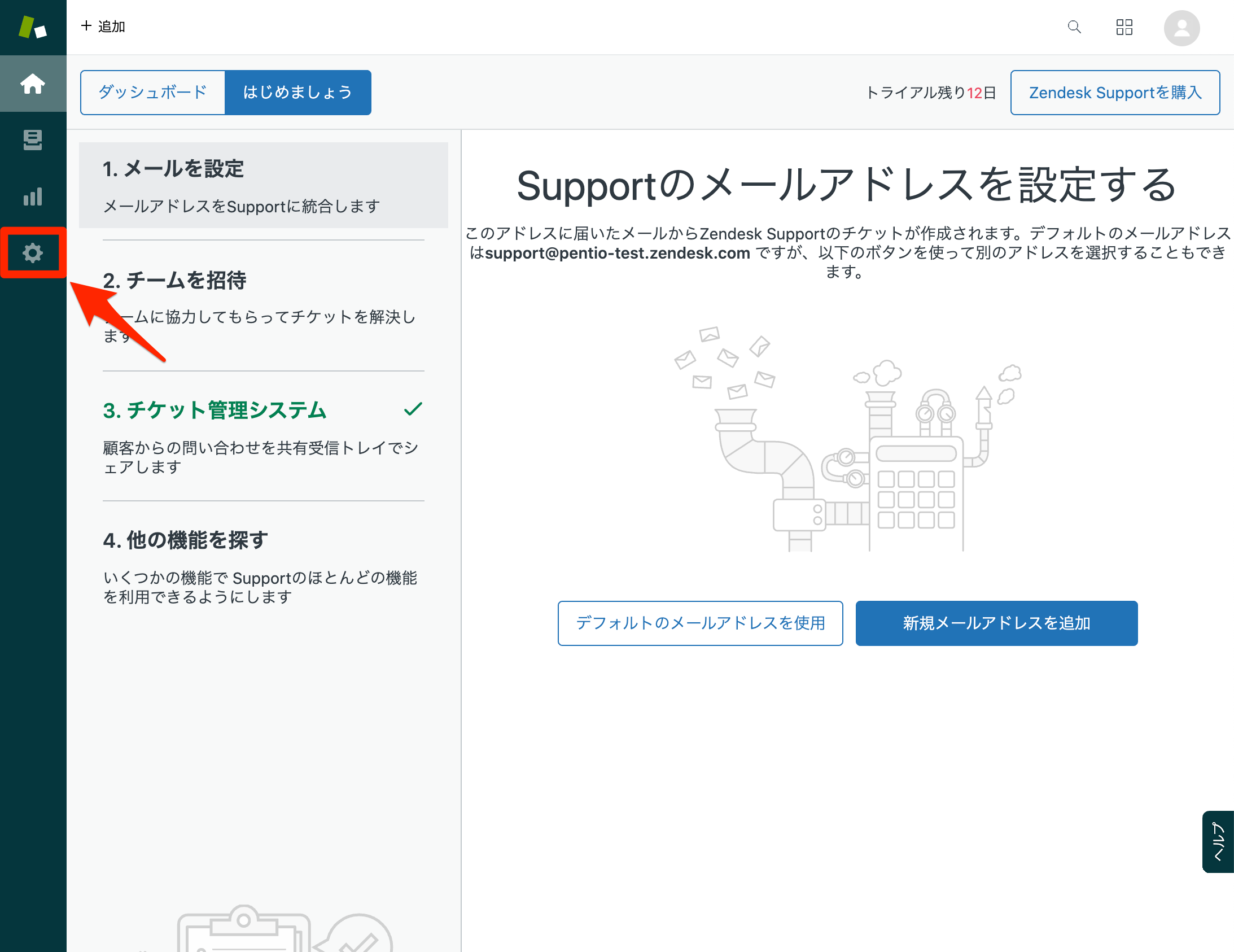The width and height of the screenshot is (1234, 952).
Task: Switch to the ダッシュボード tab
Action: pos(152,92)
